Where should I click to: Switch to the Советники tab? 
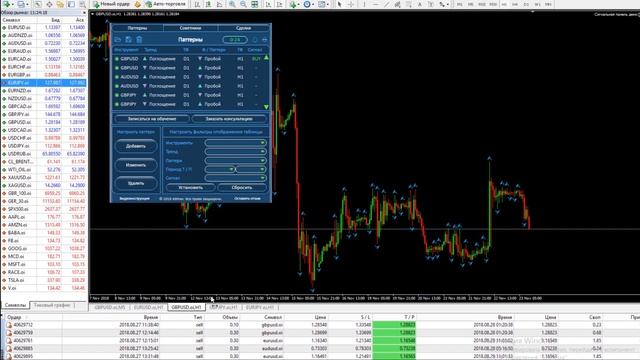coord(190,28)
